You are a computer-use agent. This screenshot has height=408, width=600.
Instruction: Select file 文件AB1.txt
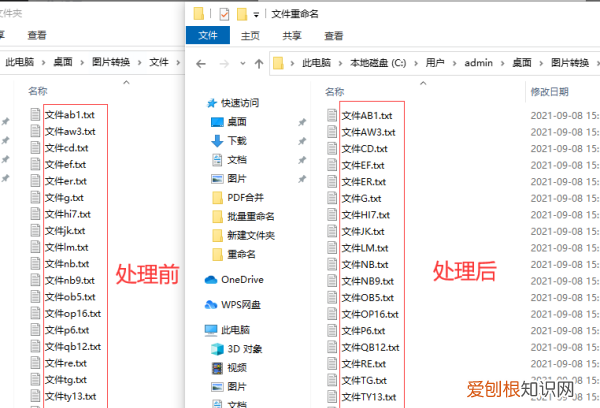(367, 116)
